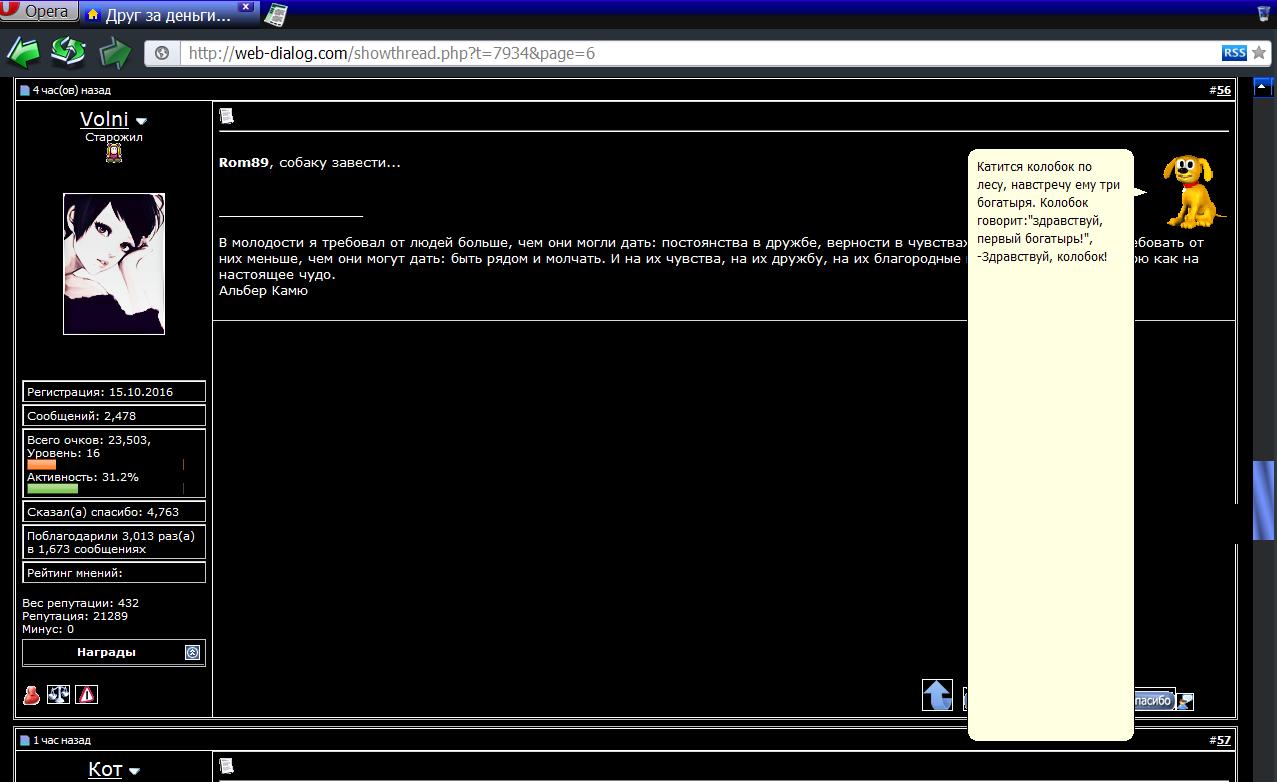This screenshot has height=782, width=1277.
Task: Open the post #57 permalink
Action: tap(1223, 740)
